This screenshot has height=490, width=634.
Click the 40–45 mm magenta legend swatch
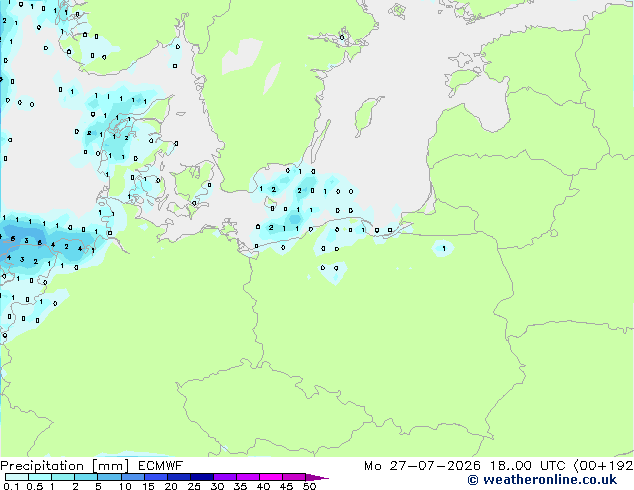pyautogui.click(x=271, y=477)
